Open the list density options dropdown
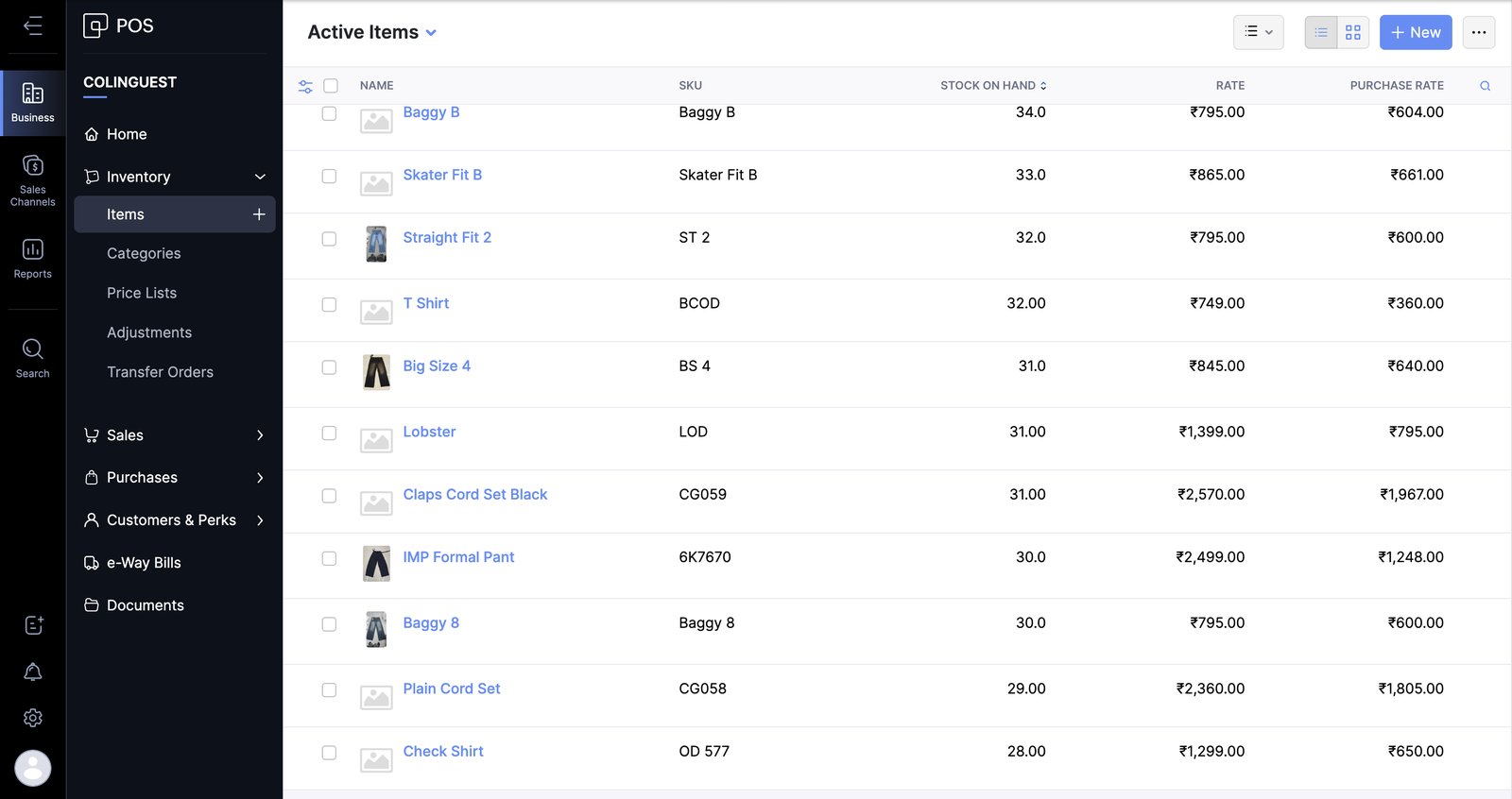The width and height of the screenshot is (1512, 799). pos(1259,32)
